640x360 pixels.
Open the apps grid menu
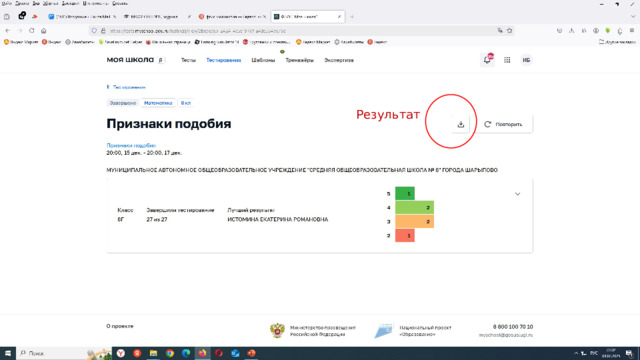coord(507,60)
